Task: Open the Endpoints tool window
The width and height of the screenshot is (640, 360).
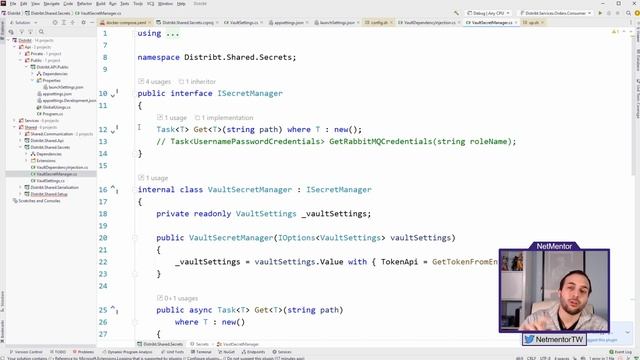Action: [253, 352]
